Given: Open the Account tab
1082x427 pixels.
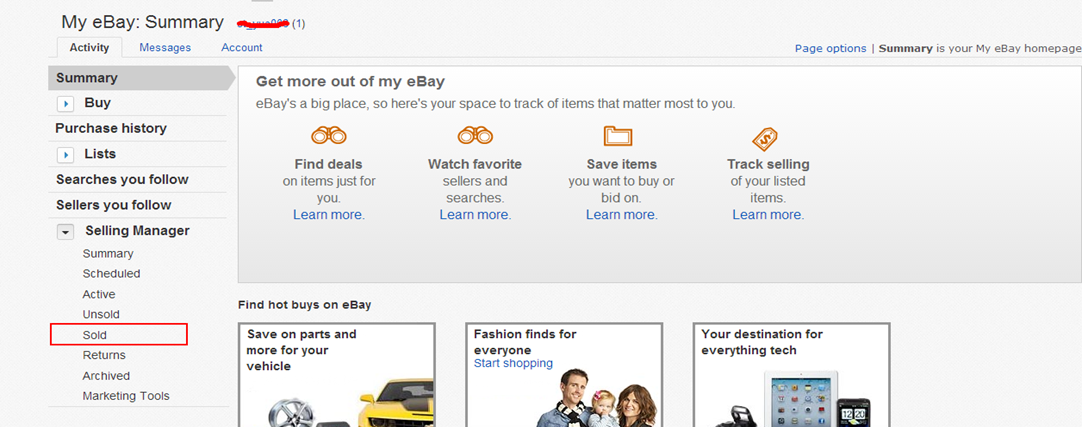Looking at the screenshot, I should (242, 48).
